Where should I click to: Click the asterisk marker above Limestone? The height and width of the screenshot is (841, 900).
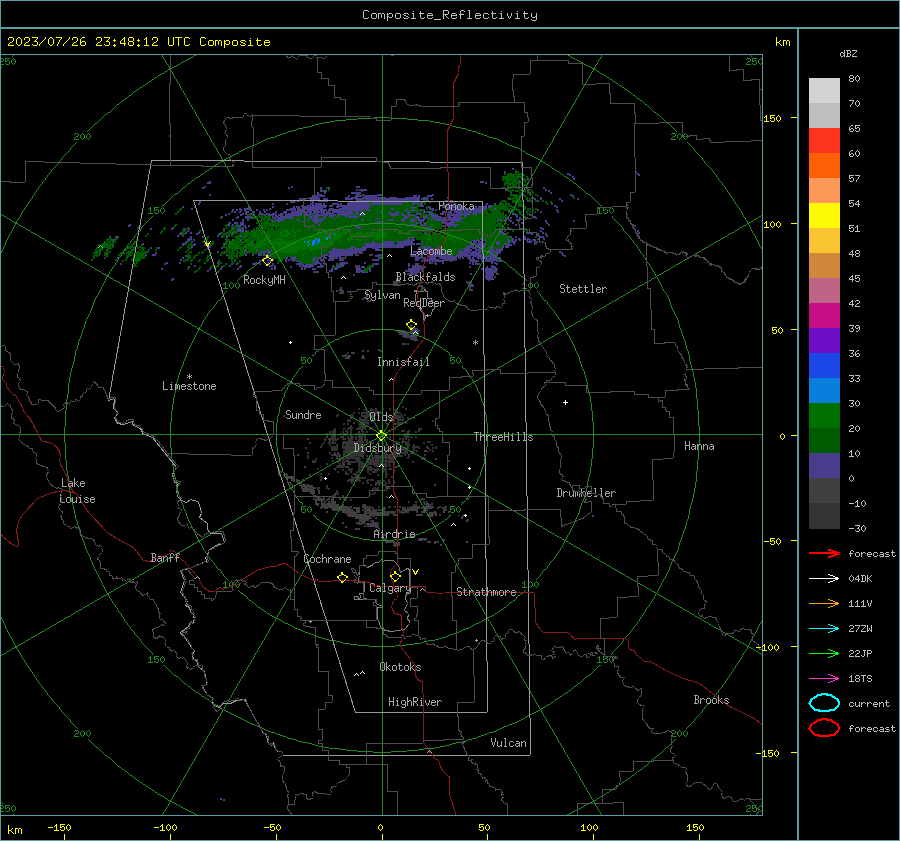coord(189,377)
